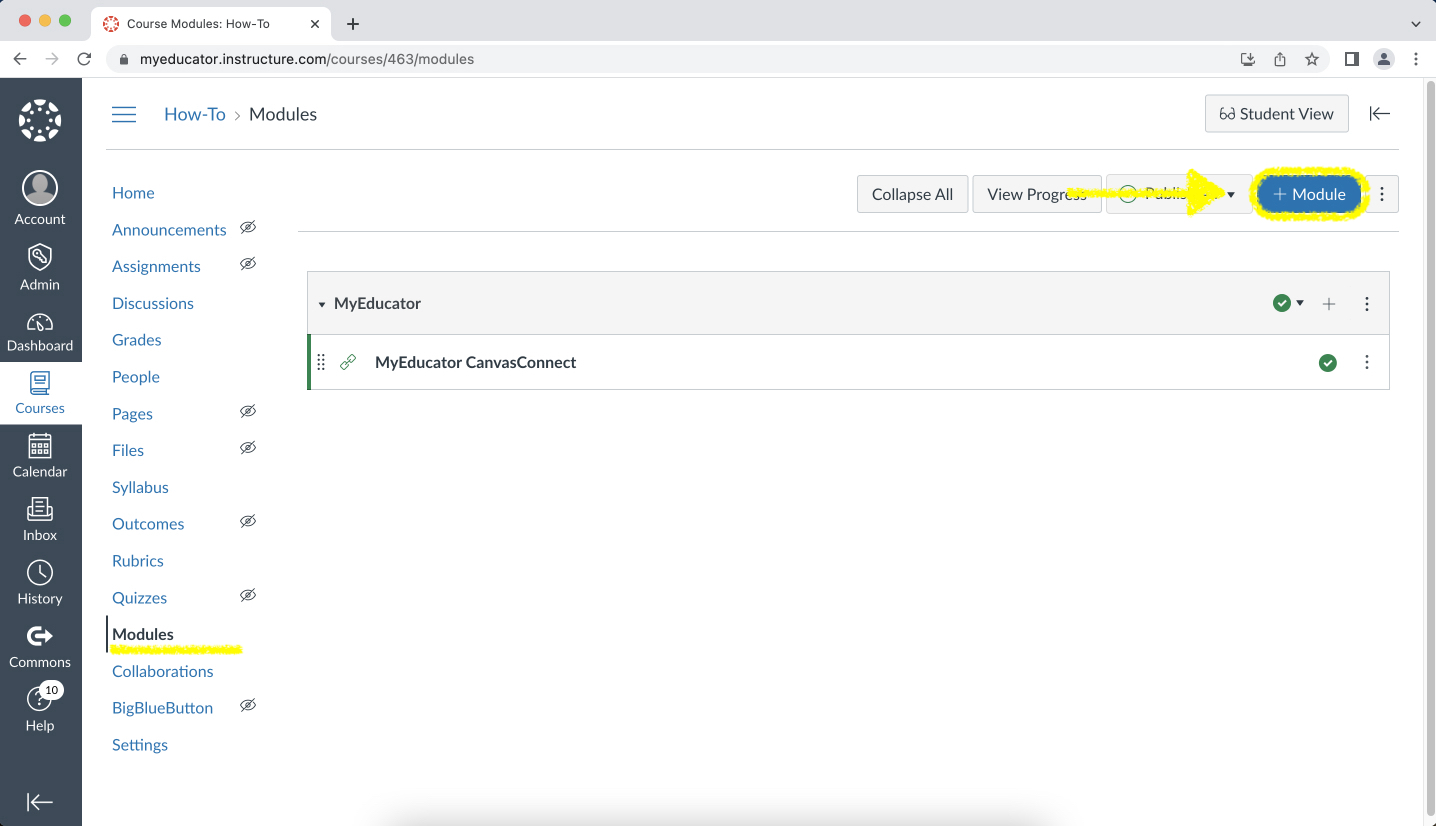1436x826 pixels.
Task: Select the Course Modules: How-To browser tab
Action: point(212,23)
